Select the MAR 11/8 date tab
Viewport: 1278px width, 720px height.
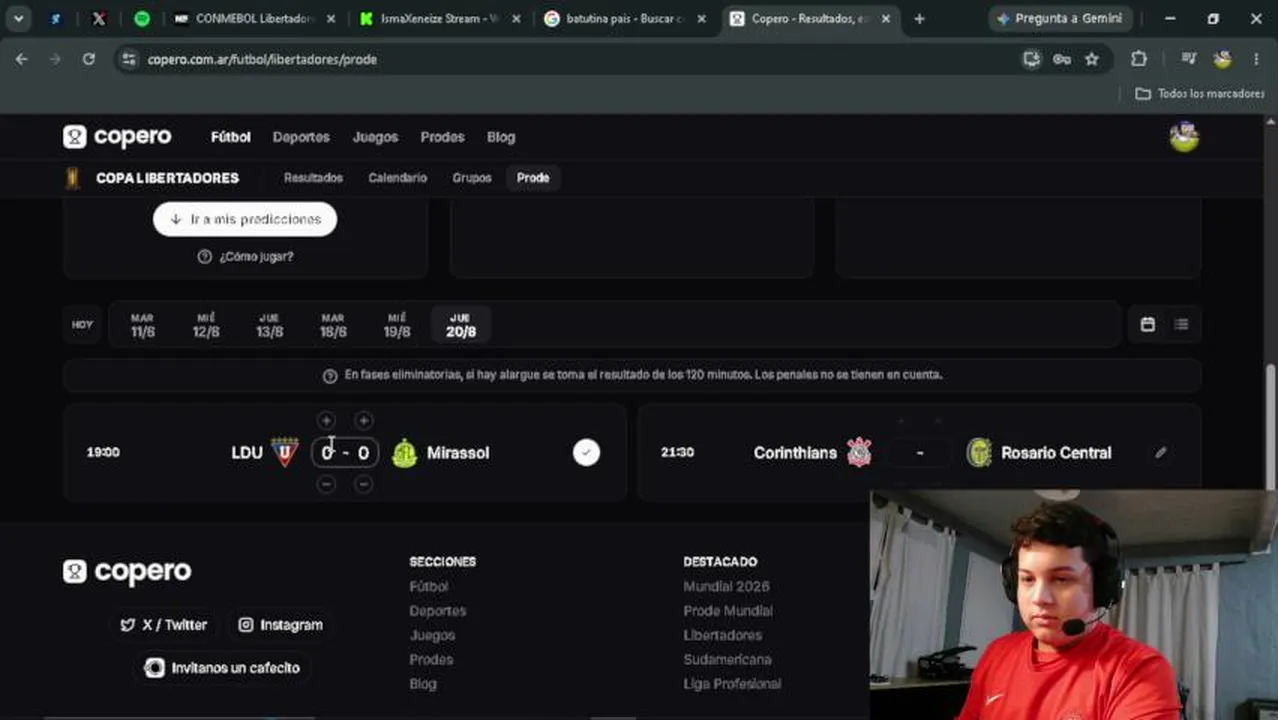(142, 325)
